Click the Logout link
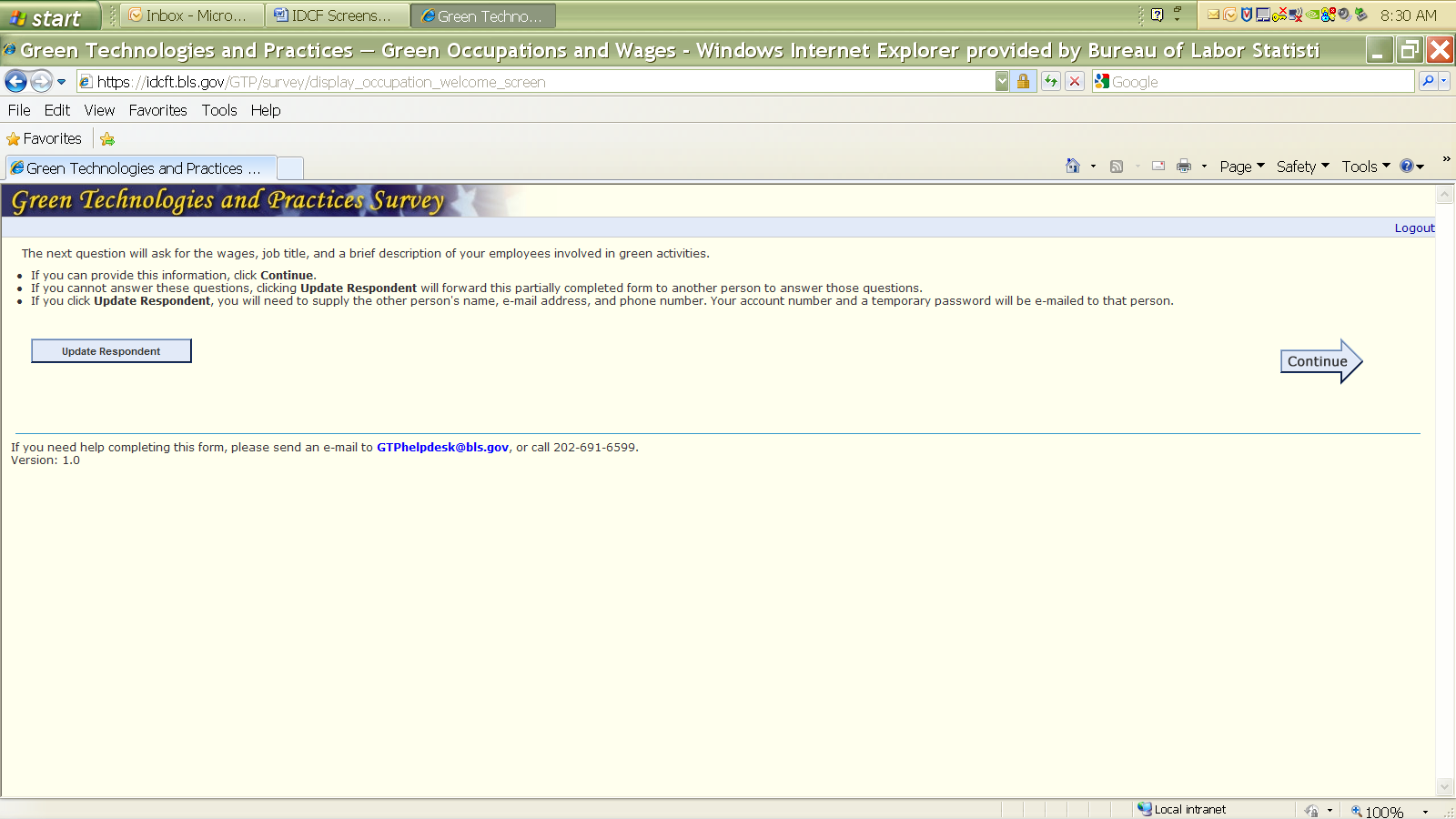Image resolution: width=1456 pixels, height=819 pixels. pyautogui.click(x=1414, y=228)
